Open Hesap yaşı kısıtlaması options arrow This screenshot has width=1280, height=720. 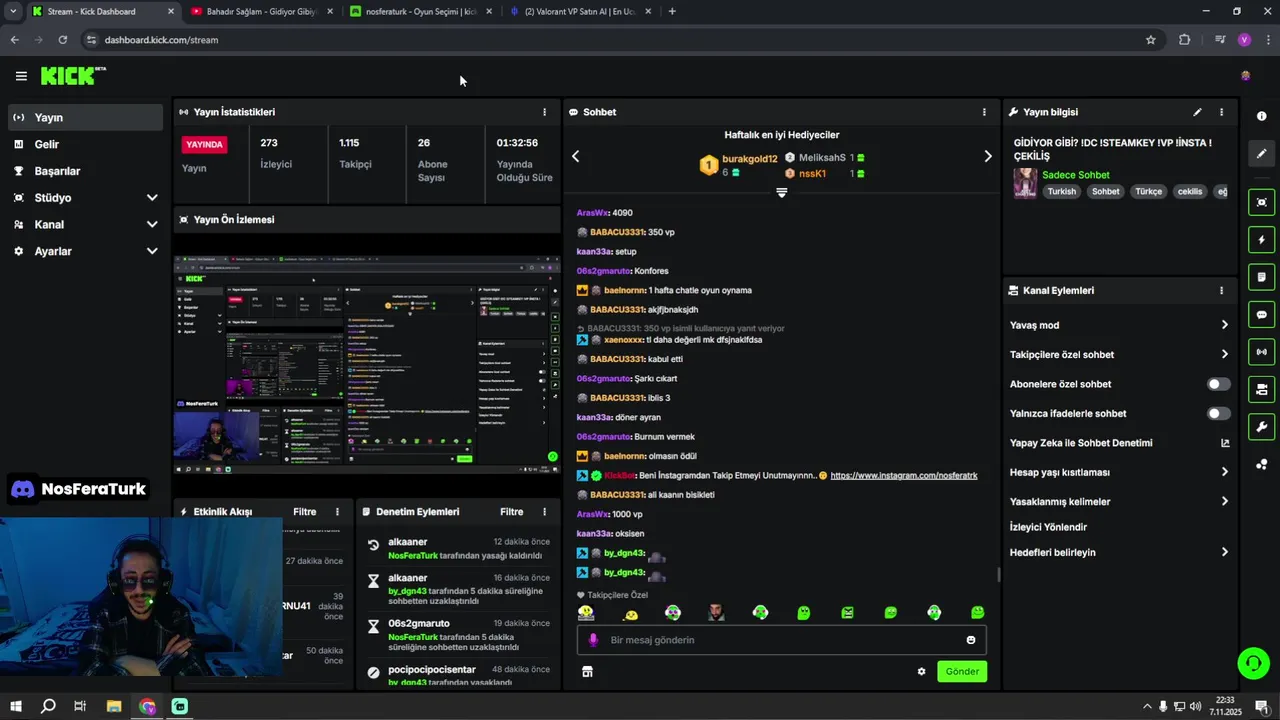1224,472
